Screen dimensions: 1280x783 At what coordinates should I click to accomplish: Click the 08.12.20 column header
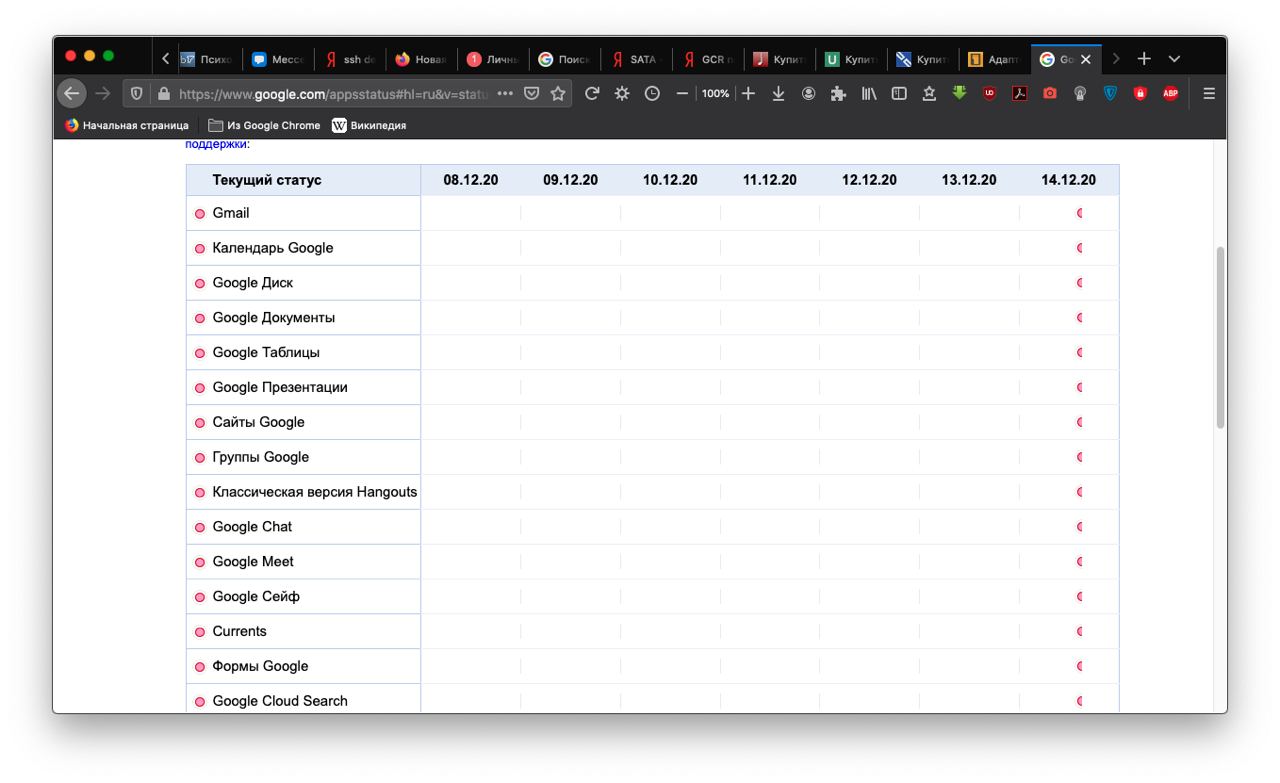pyautogui.click(x=471, y=181)
